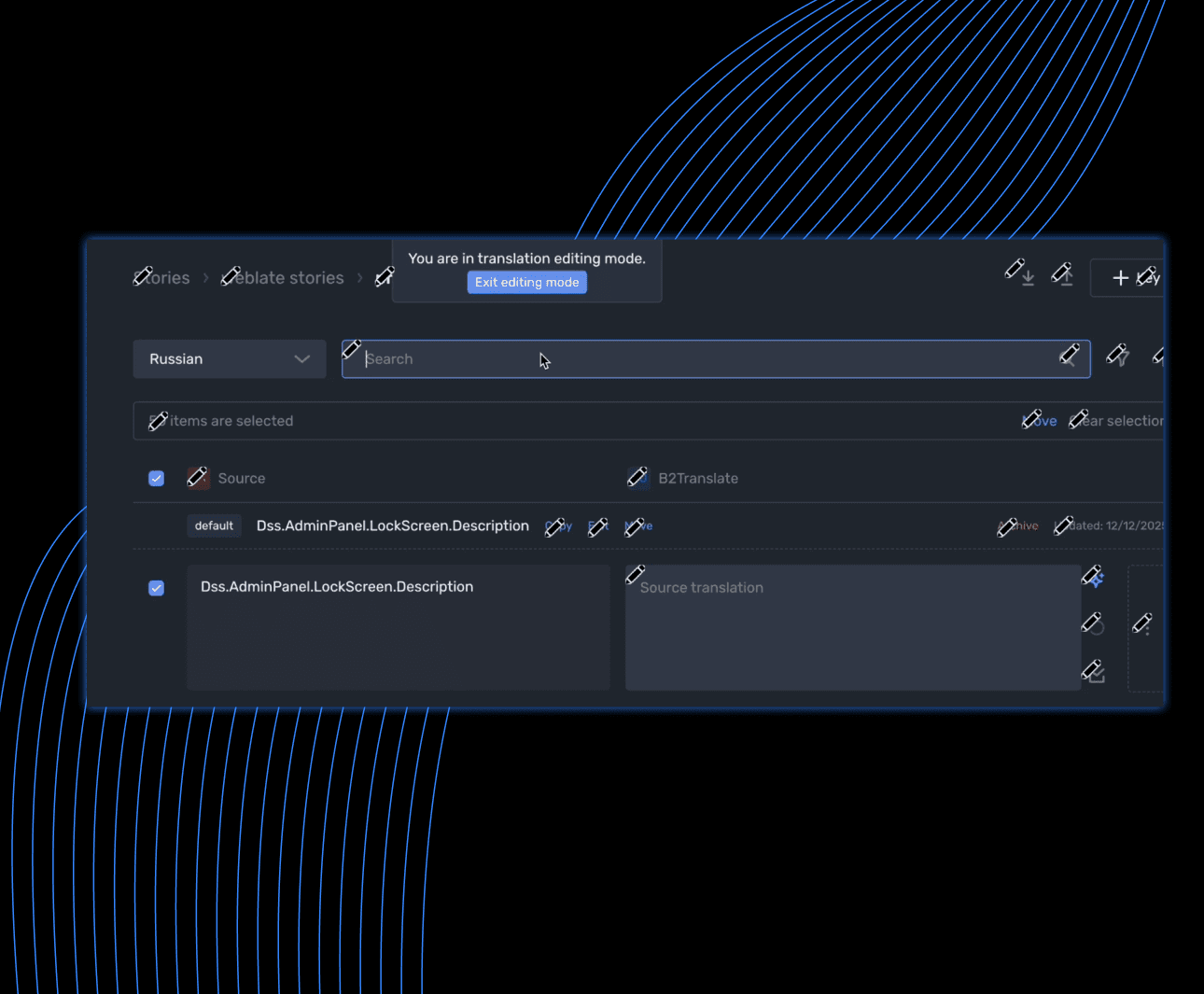Click the Archive link for the key
1204x994 pixels.
click(1018, 526)
